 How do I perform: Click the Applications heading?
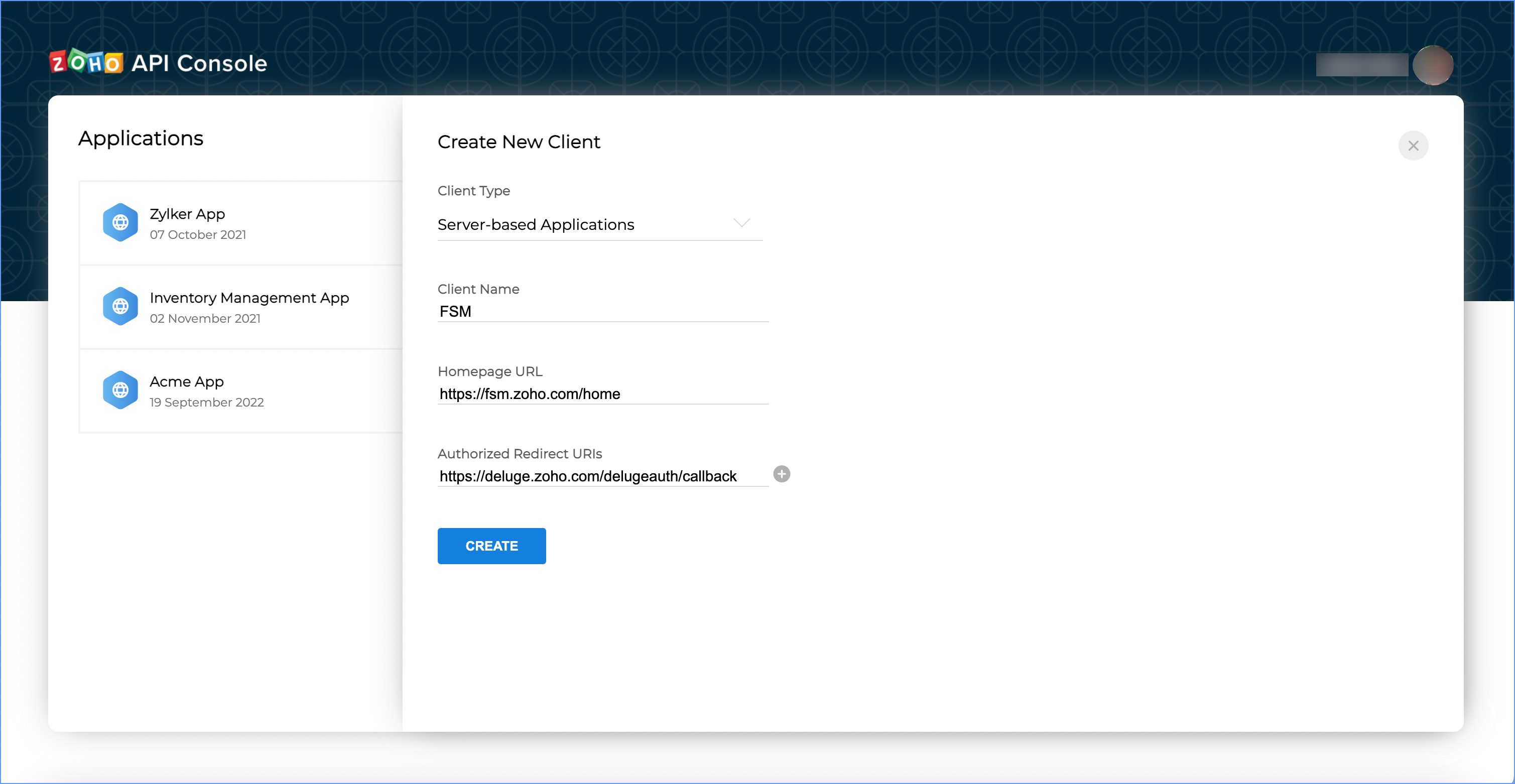(x=141, y=138)
